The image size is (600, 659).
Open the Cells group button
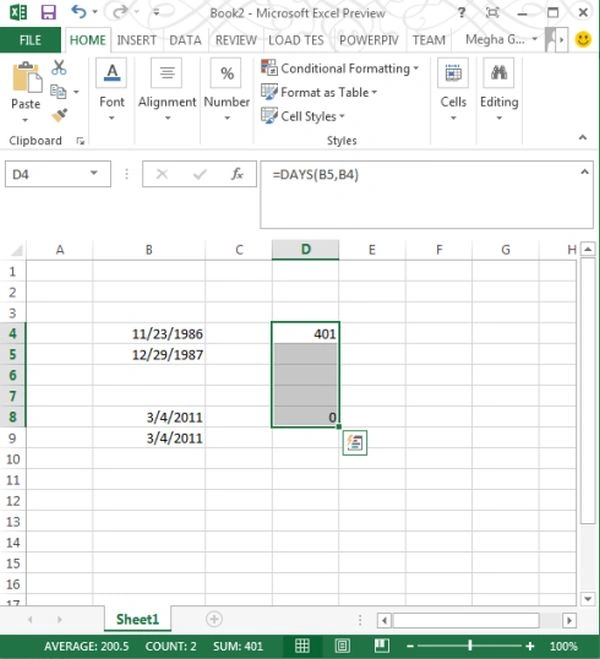coord(453,90)
